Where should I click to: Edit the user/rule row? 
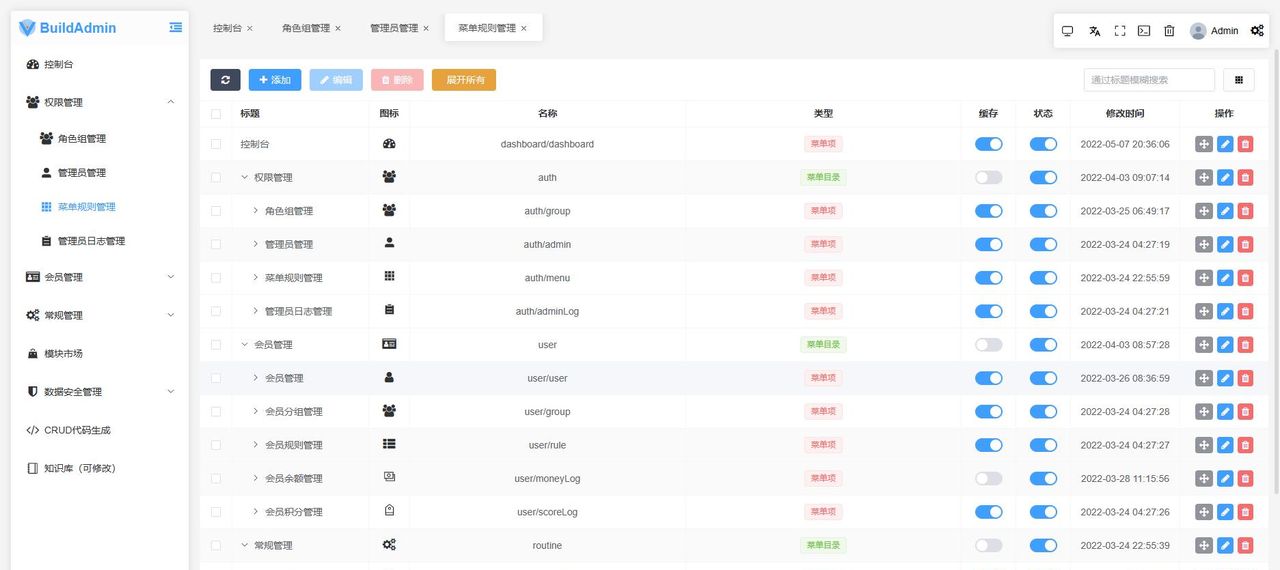(1225, 445)
